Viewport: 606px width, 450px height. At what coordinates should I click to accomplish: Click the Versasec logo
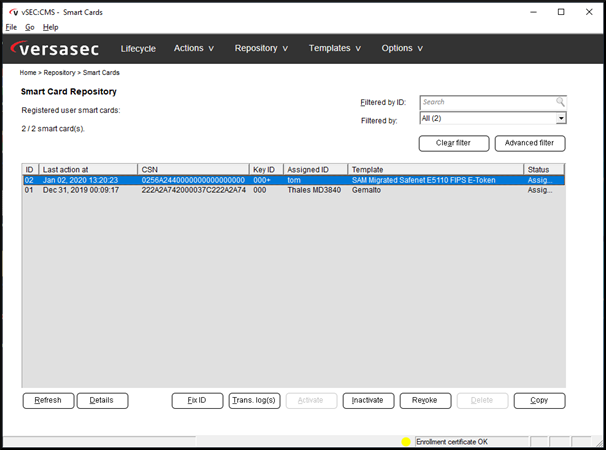54,49
